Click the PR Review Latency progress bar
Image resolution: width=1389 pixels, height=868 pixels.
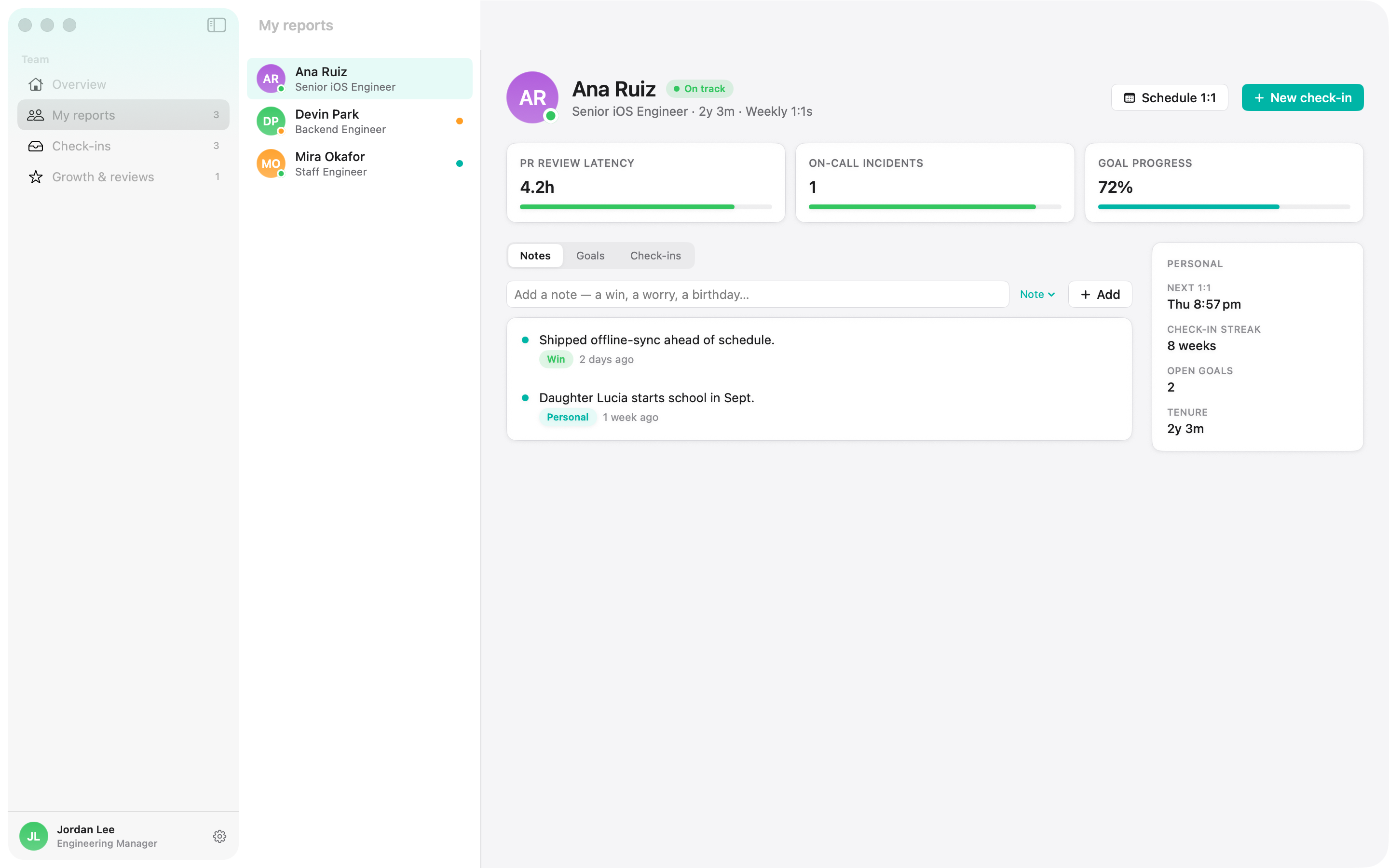click(646, 207)
